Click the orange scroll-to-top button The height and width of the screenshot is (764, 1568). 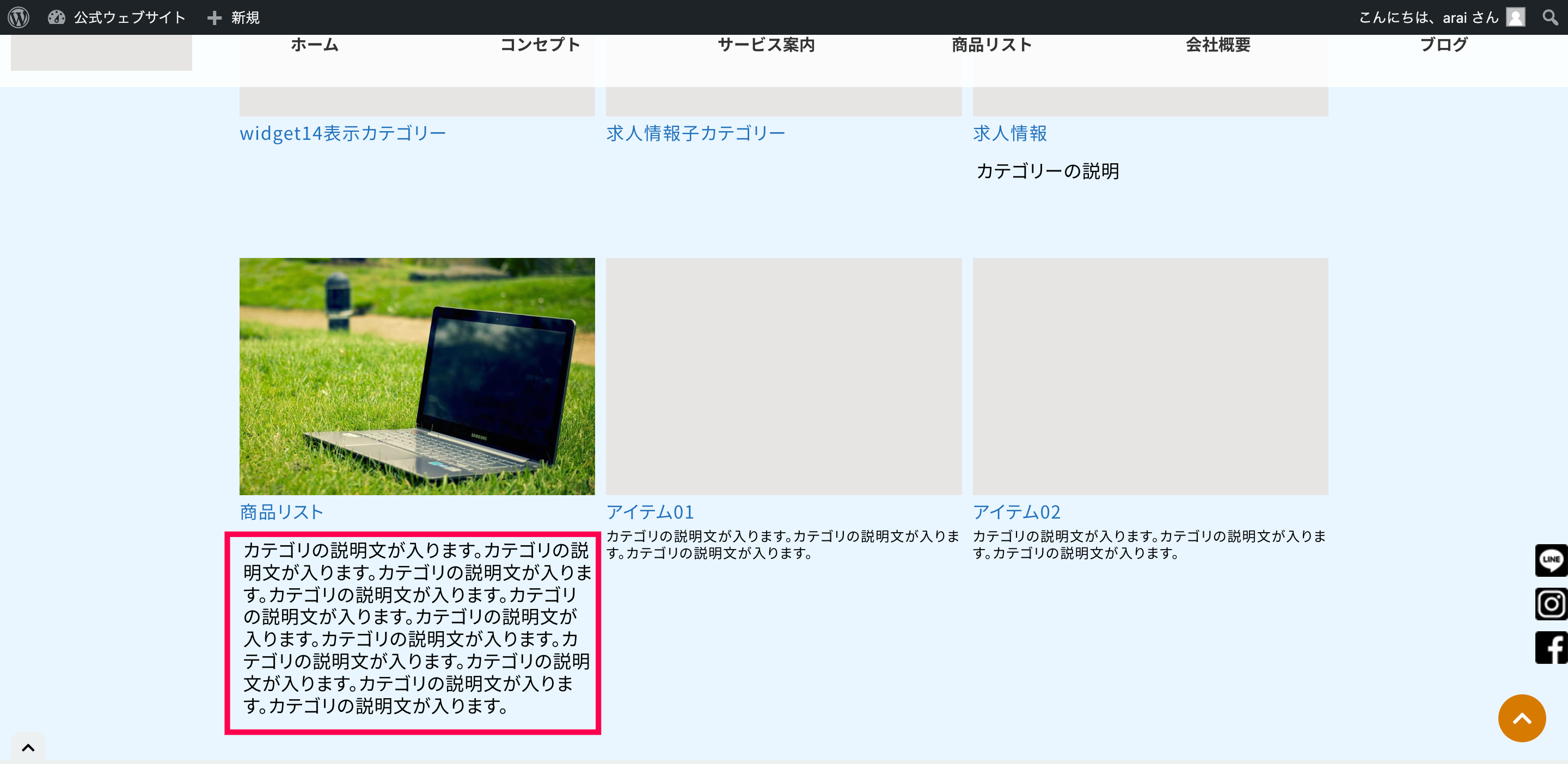tap(1521, 718)
